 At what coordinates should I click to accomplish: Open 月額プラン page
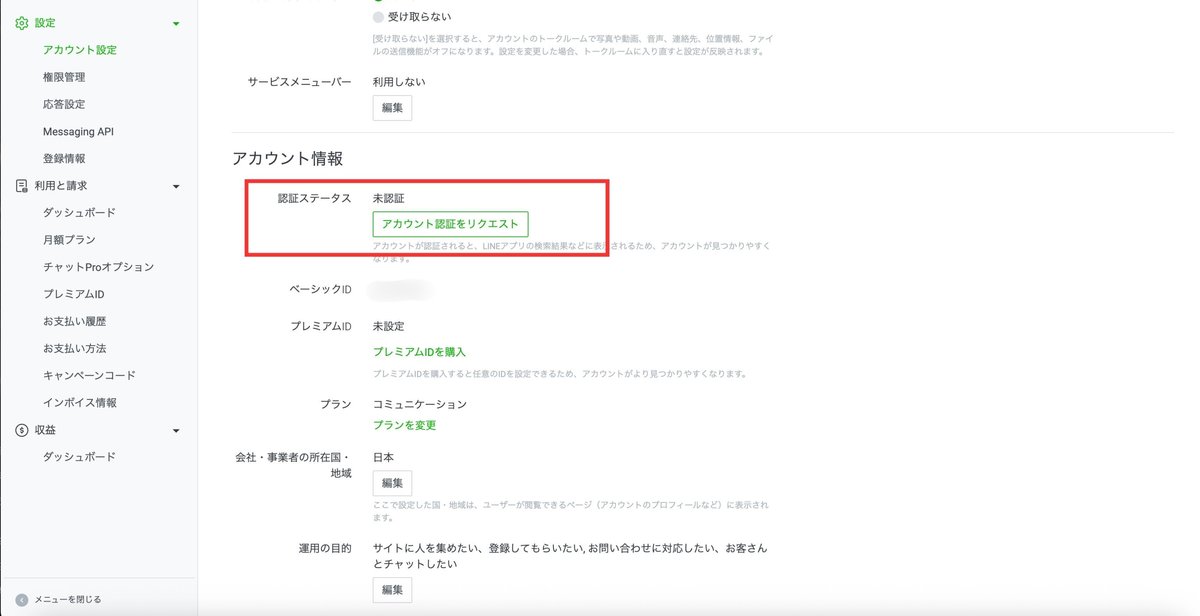click(x=69, y=240)
